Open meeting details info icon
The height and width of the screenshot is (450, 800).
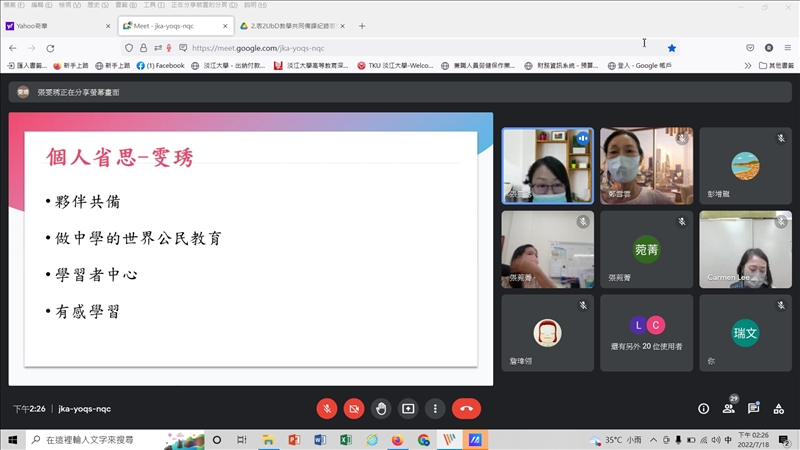tap(703, 408)
